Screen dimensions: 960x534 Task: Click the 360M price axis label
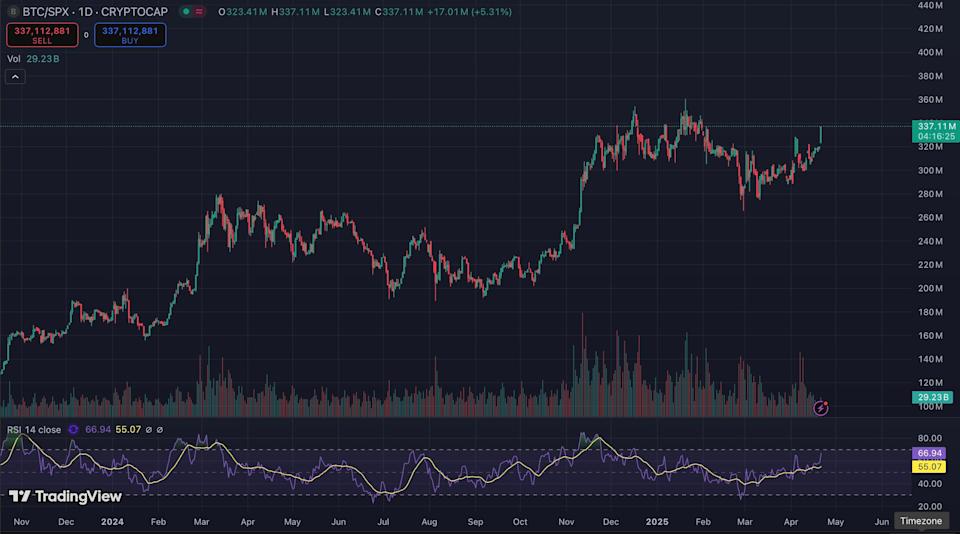coord(930,100)
